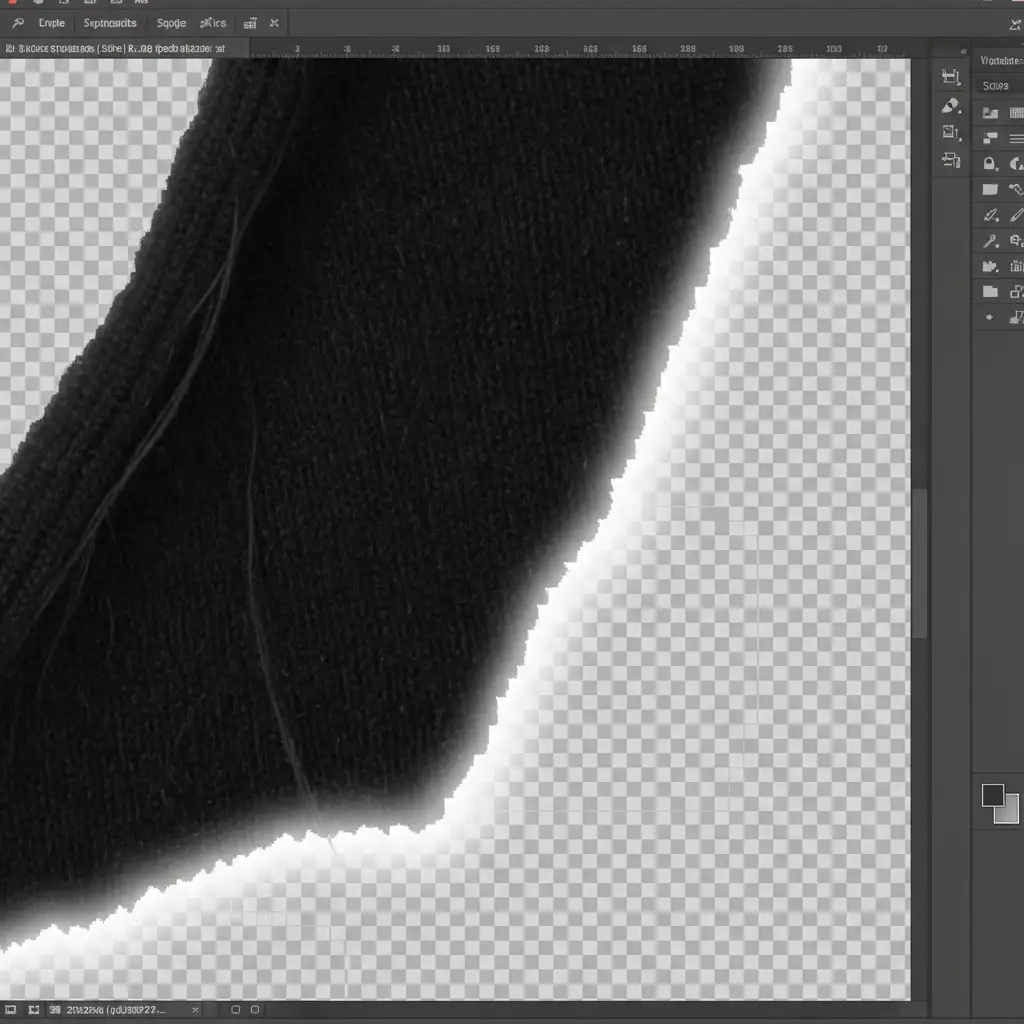Click the topmost icon in the narrow side strip
Image resolution: width=1024 pixels, height=1024 pixels.
[x=951, y=77]
